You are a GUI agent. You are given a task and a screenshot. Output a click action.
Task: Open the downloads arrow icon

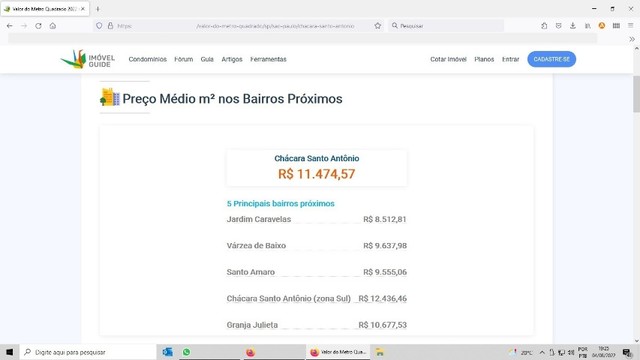pyautogui.click(x=573, y=26)
